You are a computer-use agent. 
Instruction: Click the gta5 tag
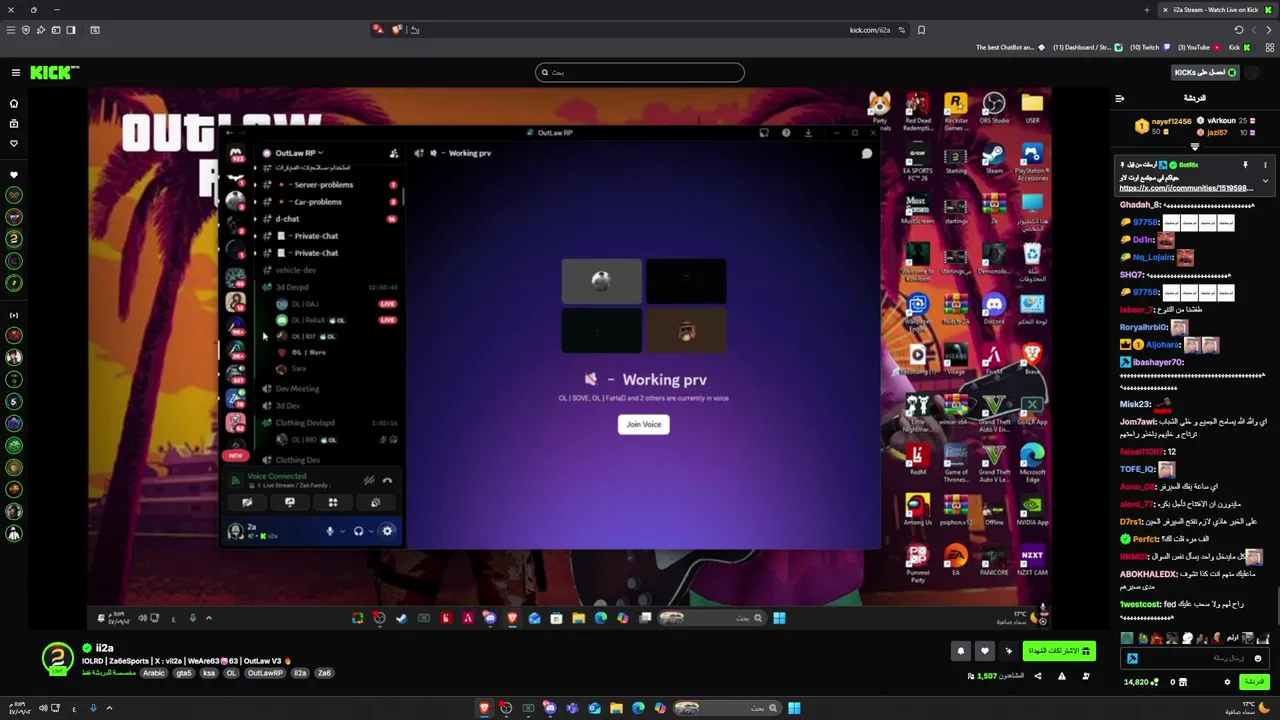[x=183, y=673]
